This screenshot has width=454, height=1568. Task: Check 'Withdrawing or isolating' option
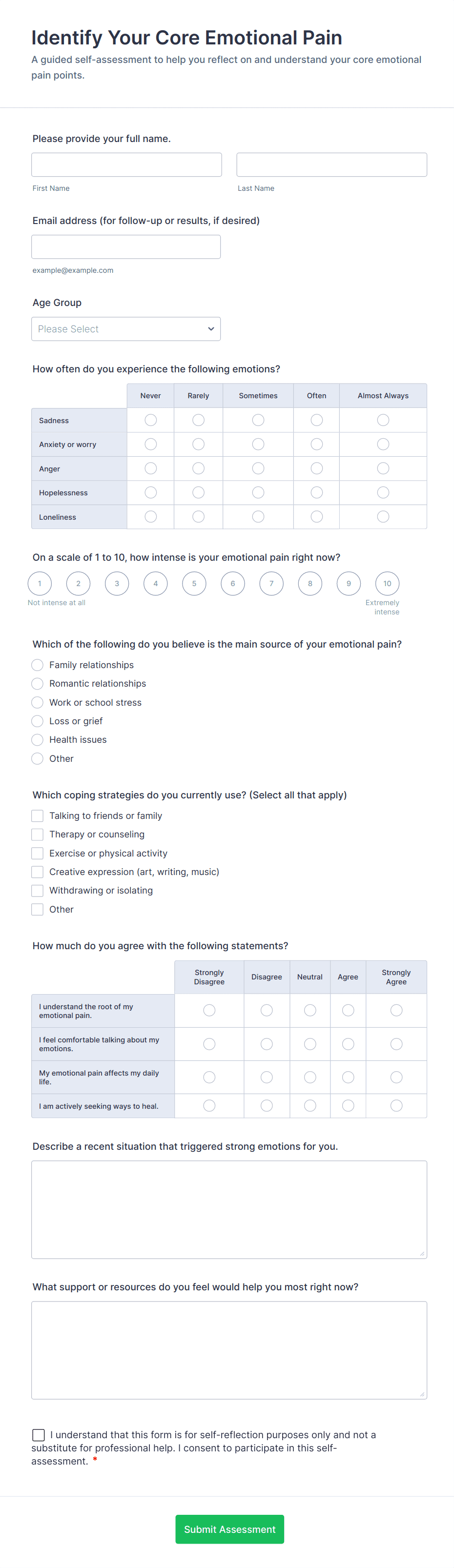coord(37,890)
